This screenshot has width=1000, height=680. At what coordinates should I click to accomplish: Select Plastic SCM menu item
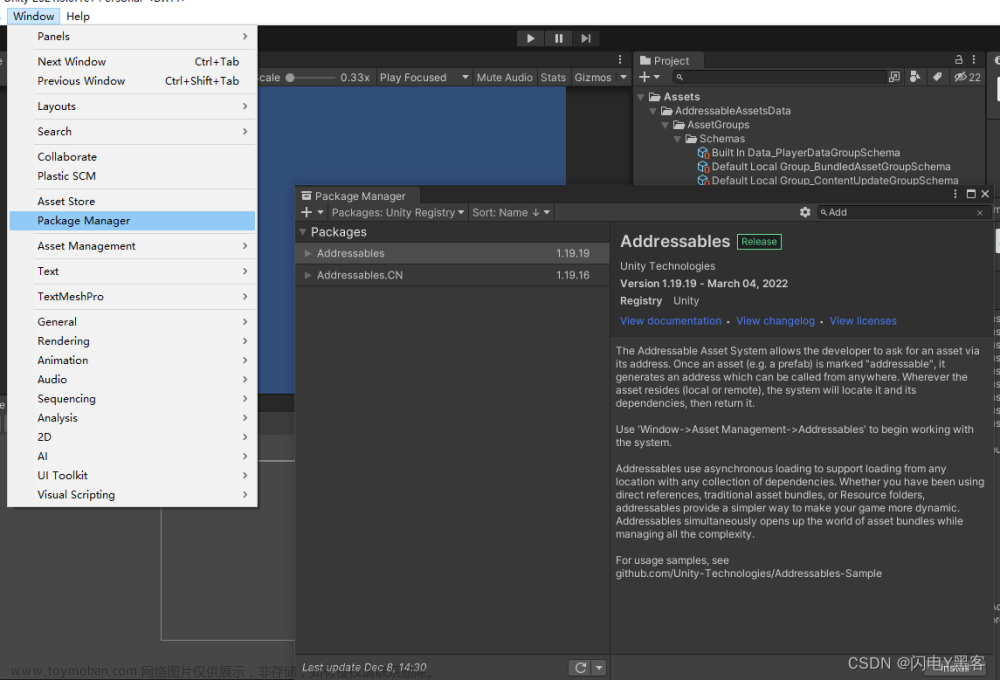(132, 176)
